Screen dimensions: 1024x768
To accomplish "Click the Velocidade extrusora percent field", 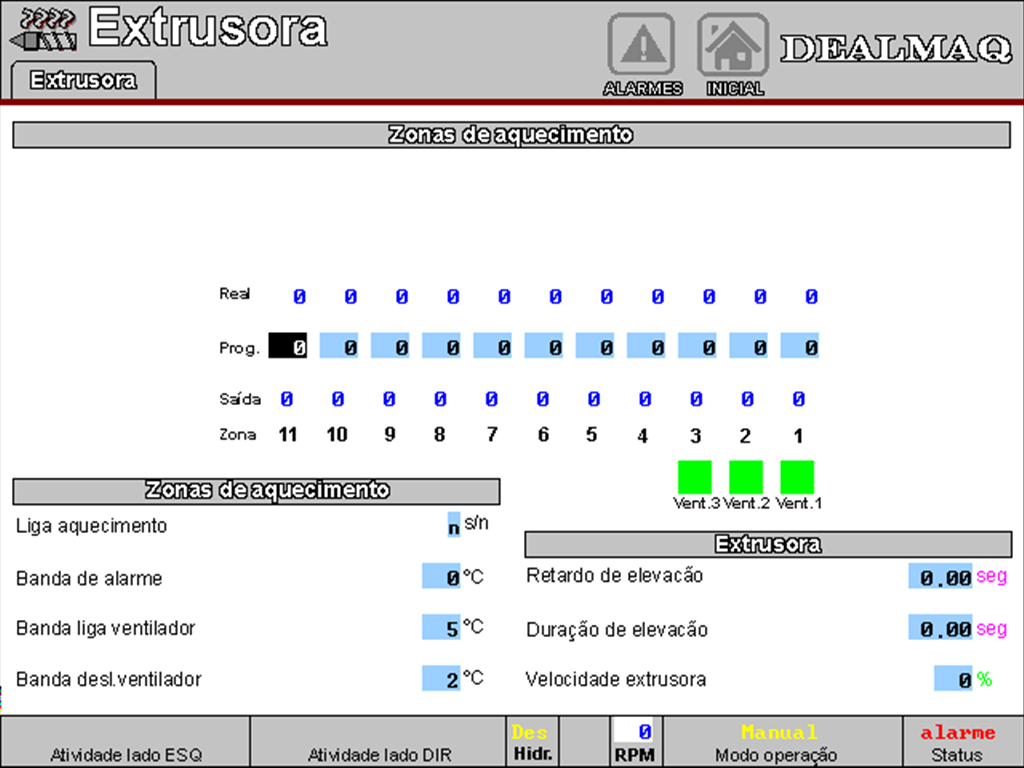I will tap(953, 679).
